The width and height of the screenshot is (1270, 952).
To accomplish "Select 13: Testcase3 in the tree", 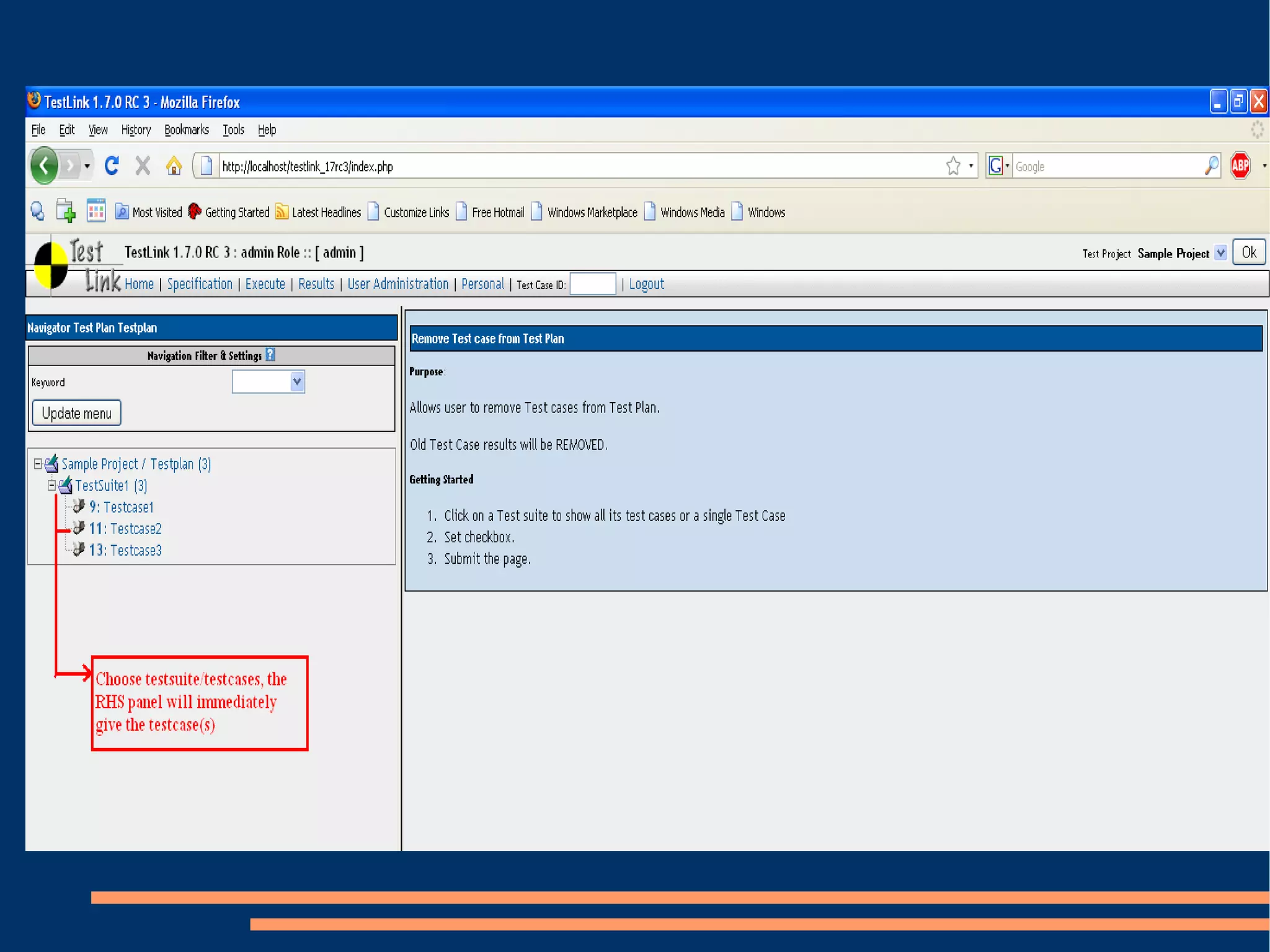I will [125, 550].
